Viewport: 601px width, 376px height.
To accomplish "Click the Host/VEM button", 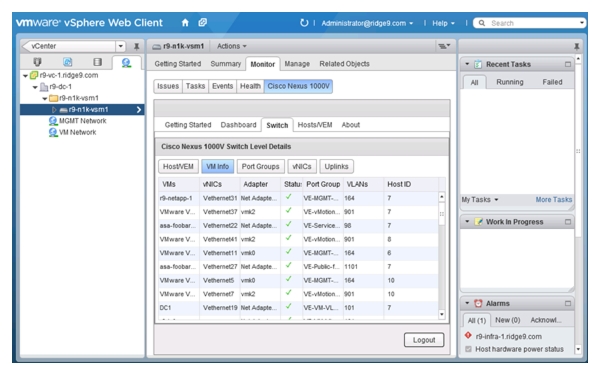I will 178,167.
